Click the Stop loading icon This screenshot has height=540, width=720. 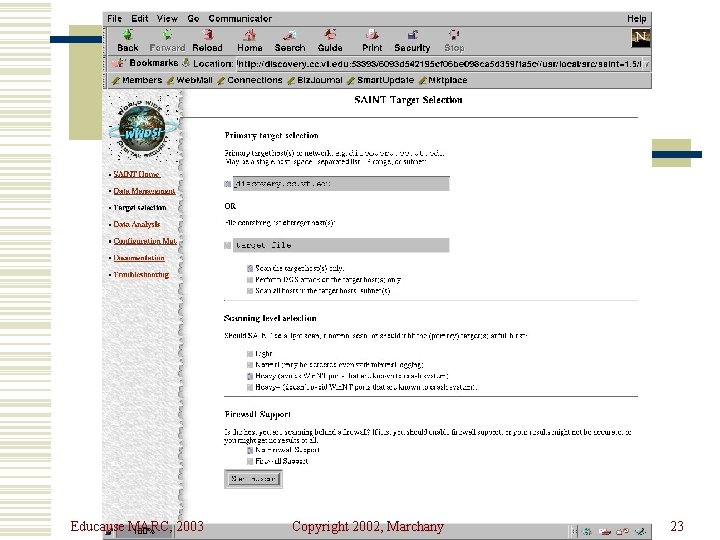[454, 40]
